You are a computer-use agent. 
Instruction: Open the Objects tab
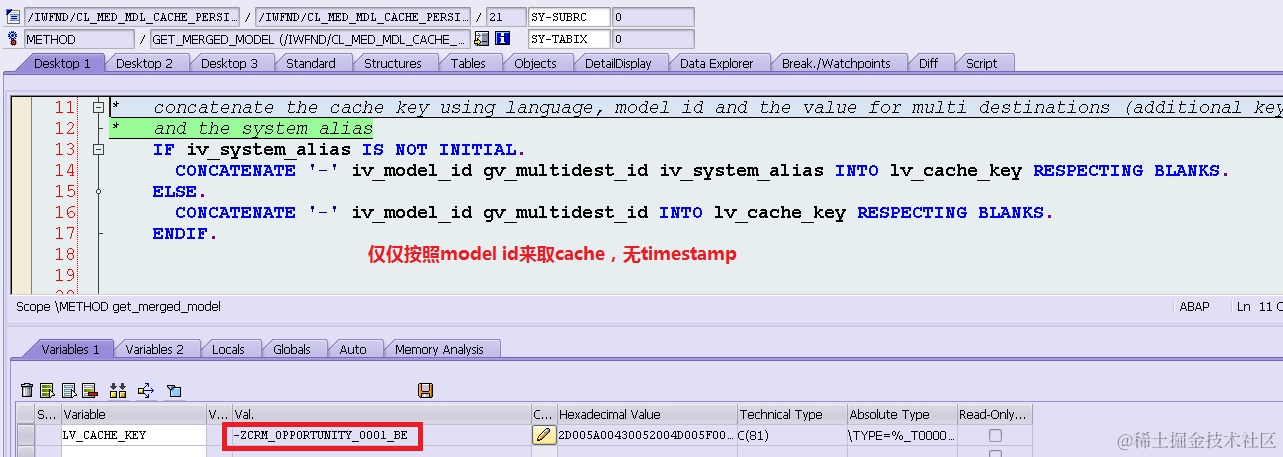[535, 63]
